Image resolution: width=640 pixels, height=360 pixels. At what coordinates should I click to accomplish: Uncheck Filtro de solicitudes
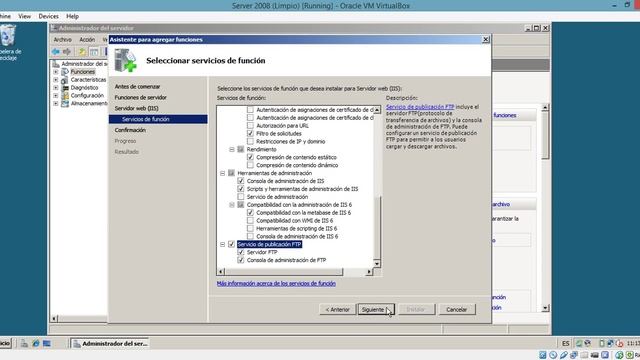250,133
